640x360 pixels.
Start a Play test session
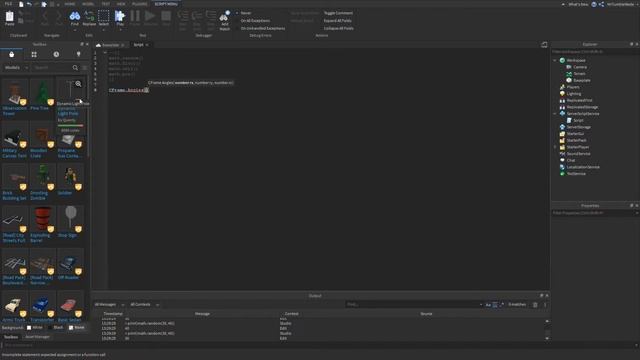[x=120, y=16]
